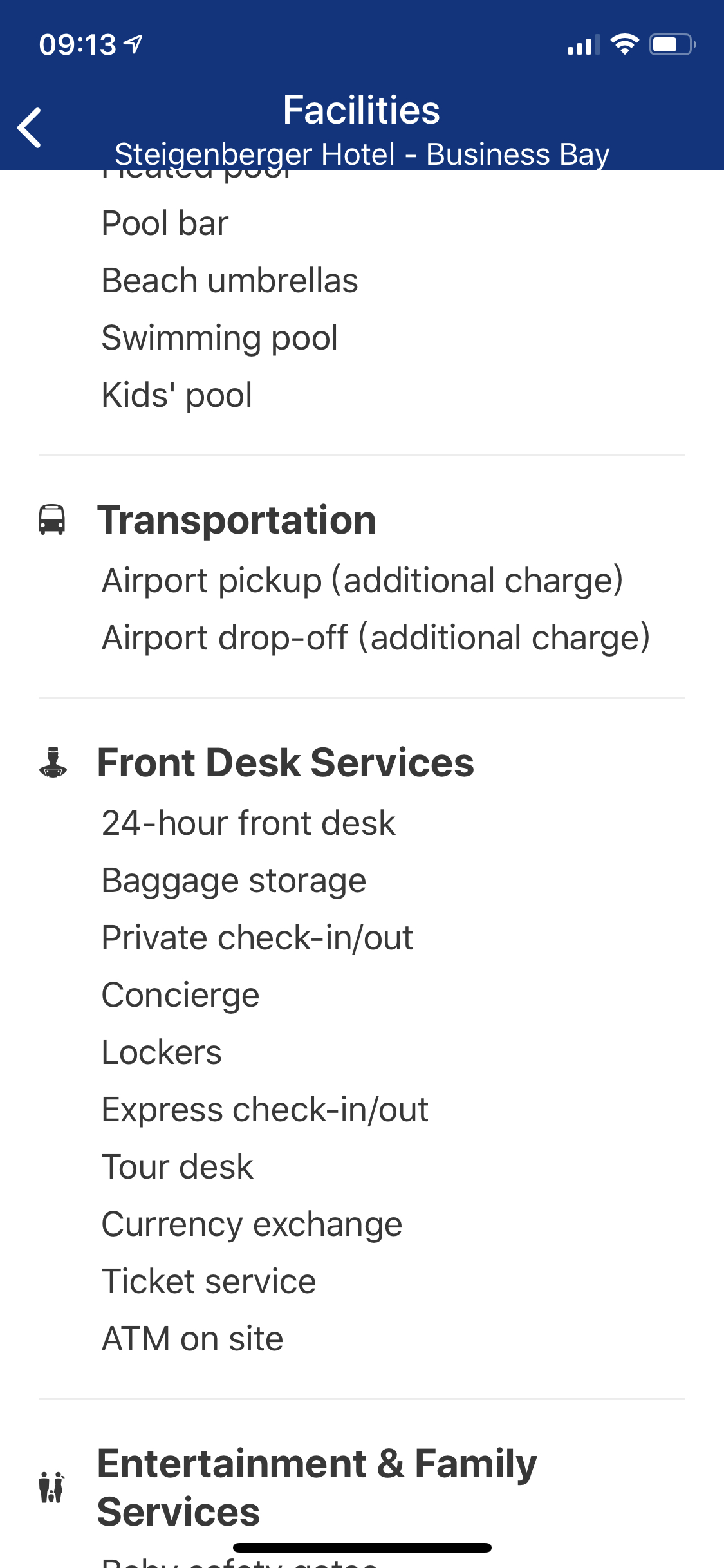Select the 24-hour front desk item
Viewport: 724px width, 1568px height.
(x=248, y=823)
